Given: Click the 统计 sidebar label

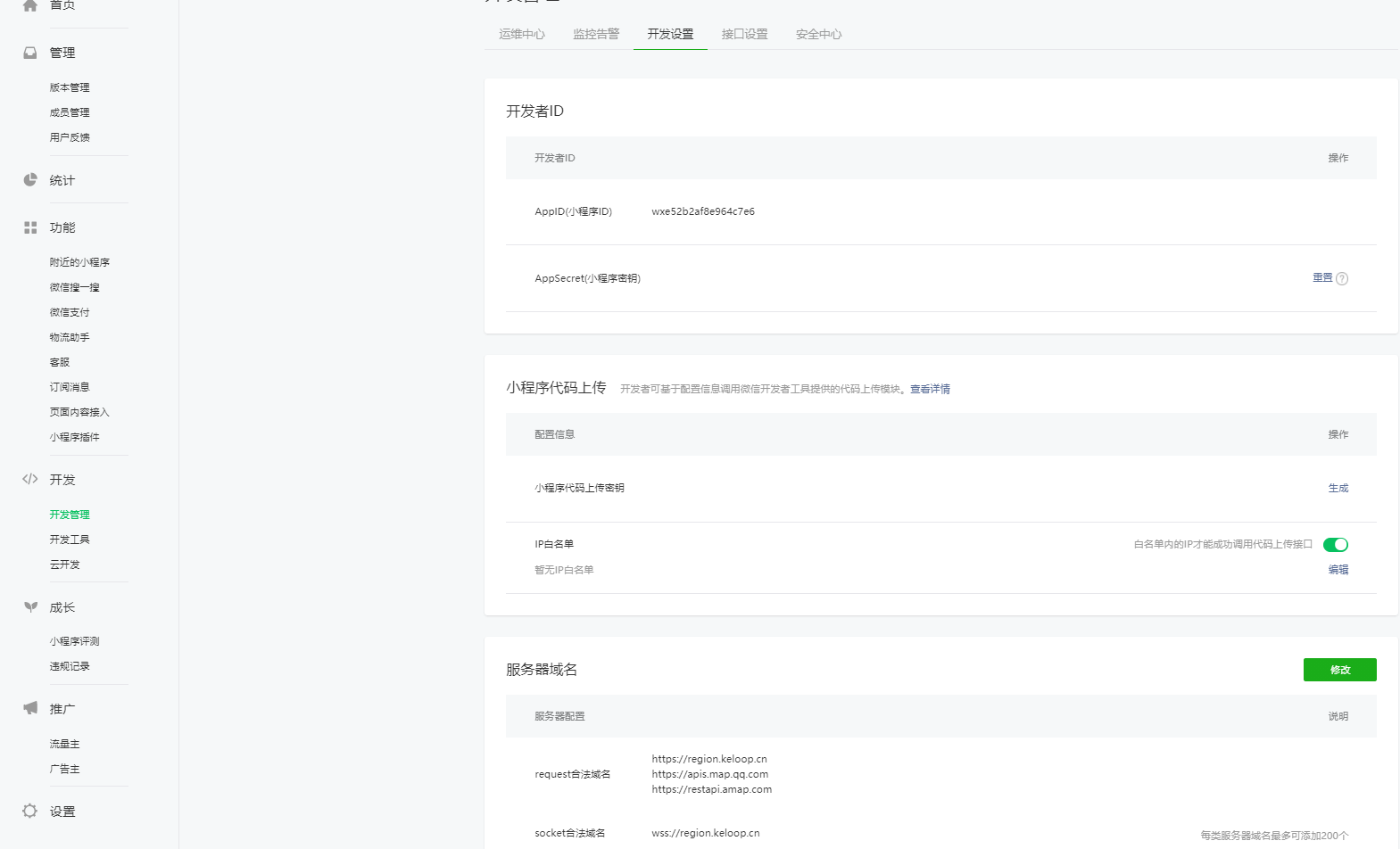Looking at the screenshot, I should (62, 180).
